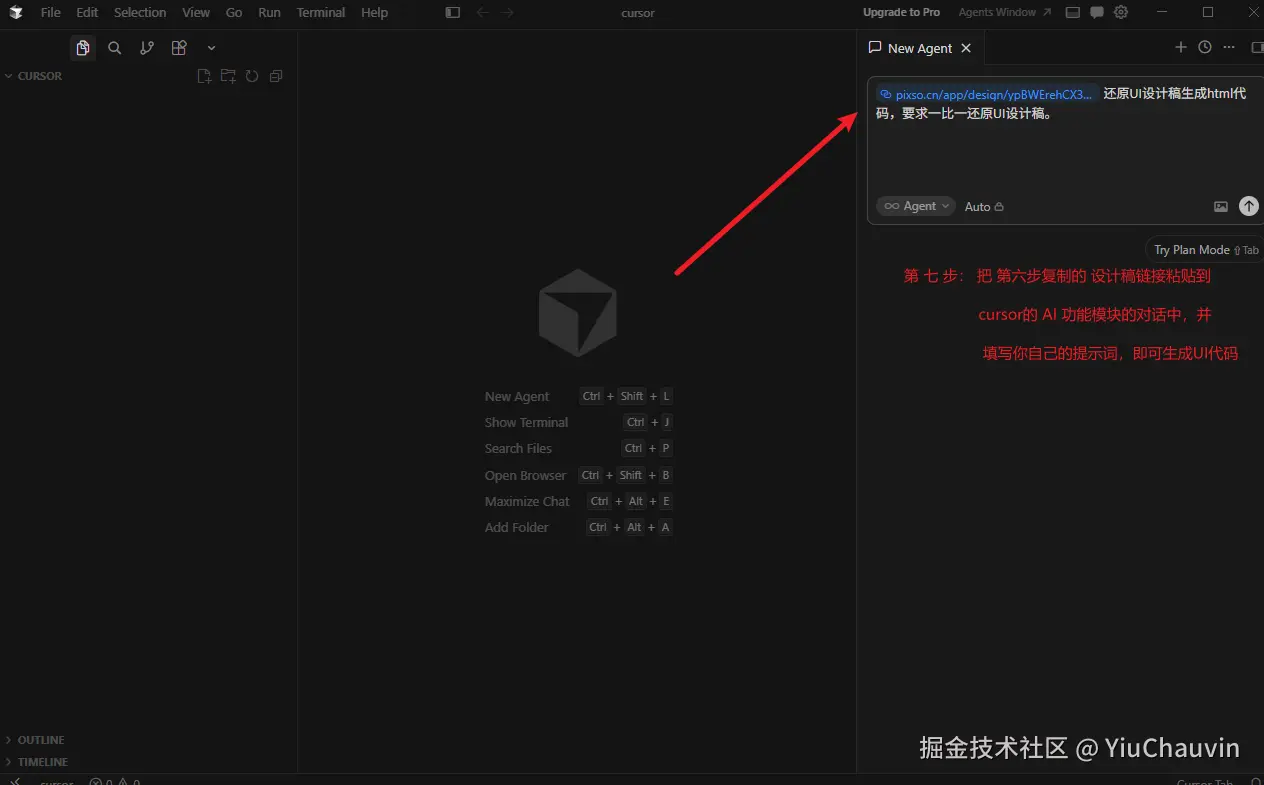Viewport: 1264px width, 785px height.
Task: Click Add Folder in welcome list
Action: point(516,528)
